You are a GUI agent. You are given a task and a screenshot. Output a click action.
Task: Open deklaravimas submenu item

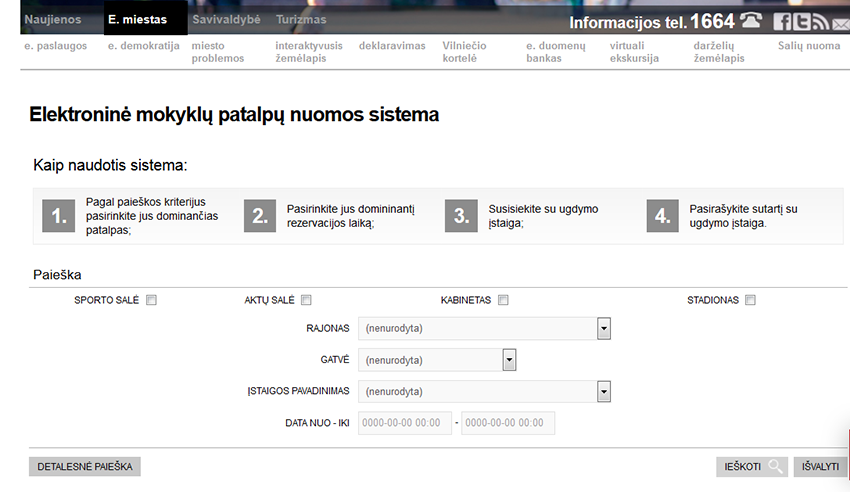(392, 46)
